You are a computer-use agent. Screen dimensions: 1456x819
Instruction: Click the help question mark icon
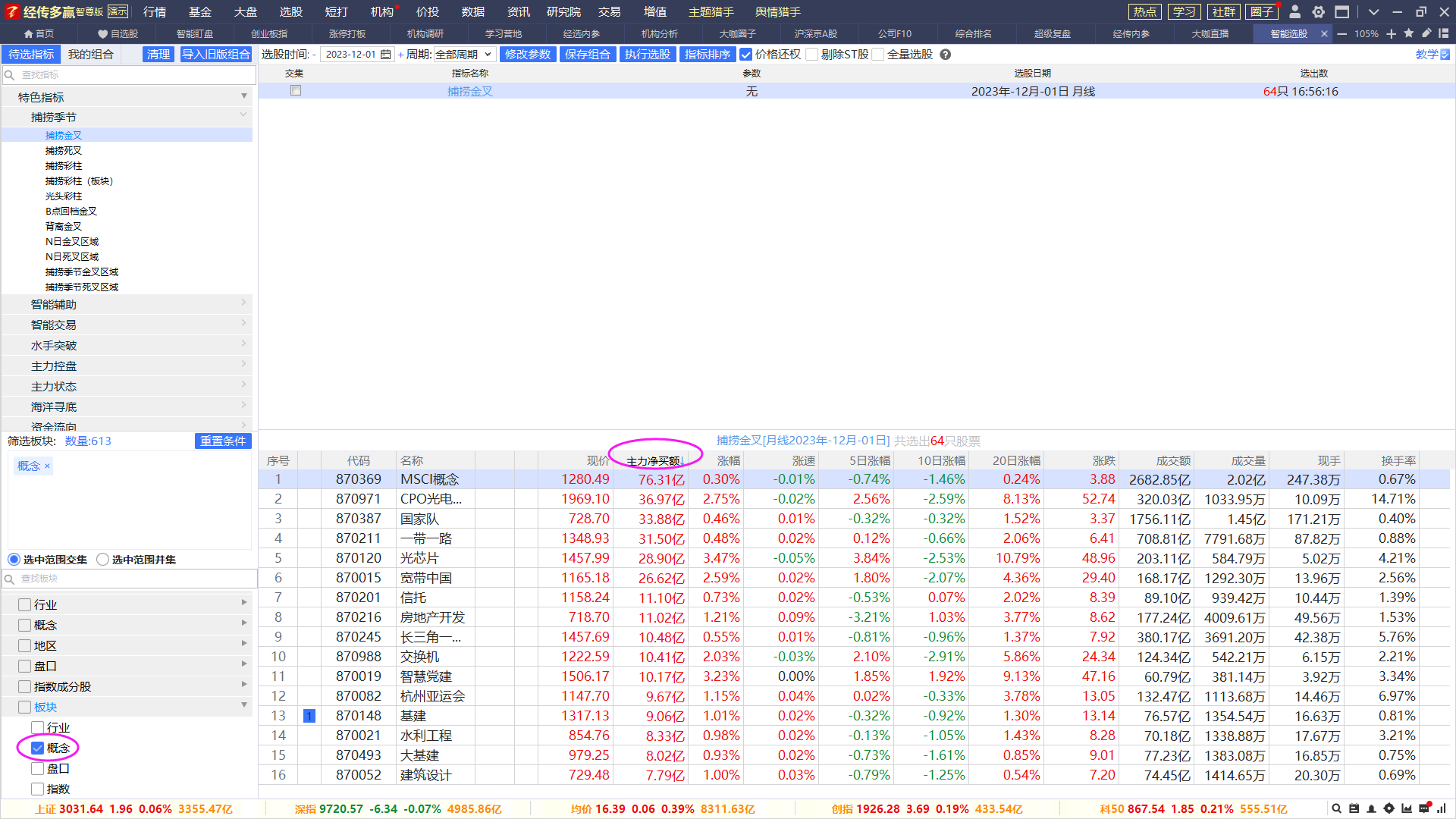946,55
